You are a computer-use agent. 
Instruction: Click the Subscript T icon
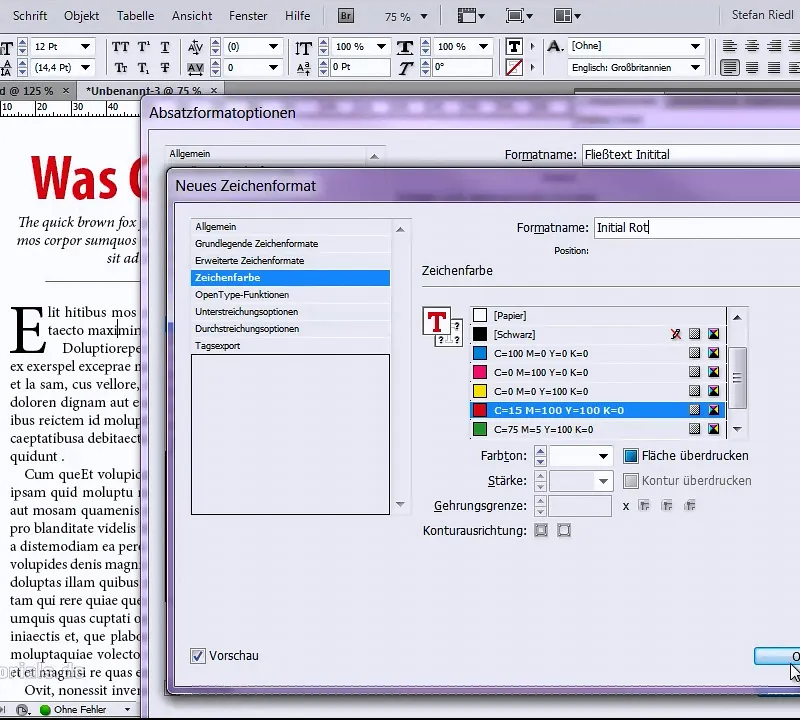pyautogui.click(x=143, y=67)
